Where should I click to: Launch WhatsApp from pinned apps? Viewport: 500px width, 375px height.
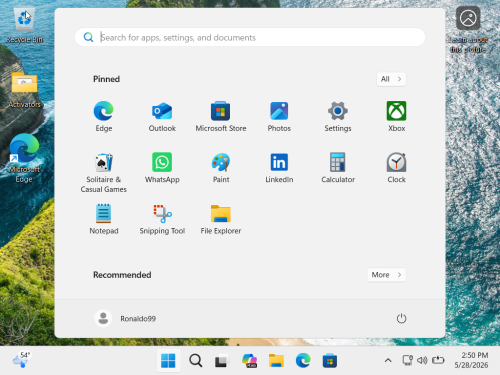(x=162, y=168)
